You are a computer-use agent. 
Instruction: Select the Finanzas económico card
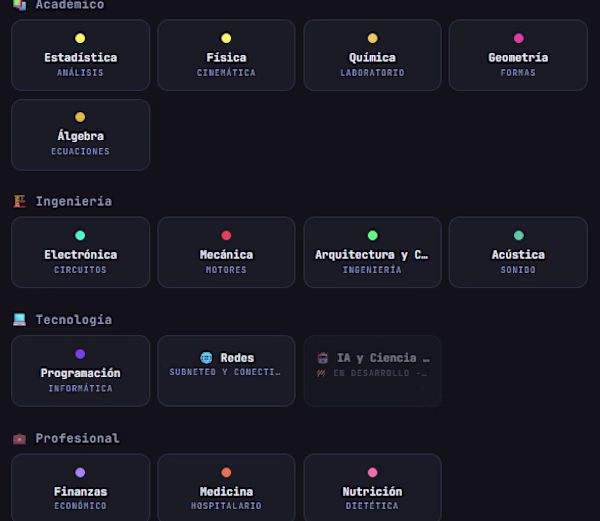point(80,487)
